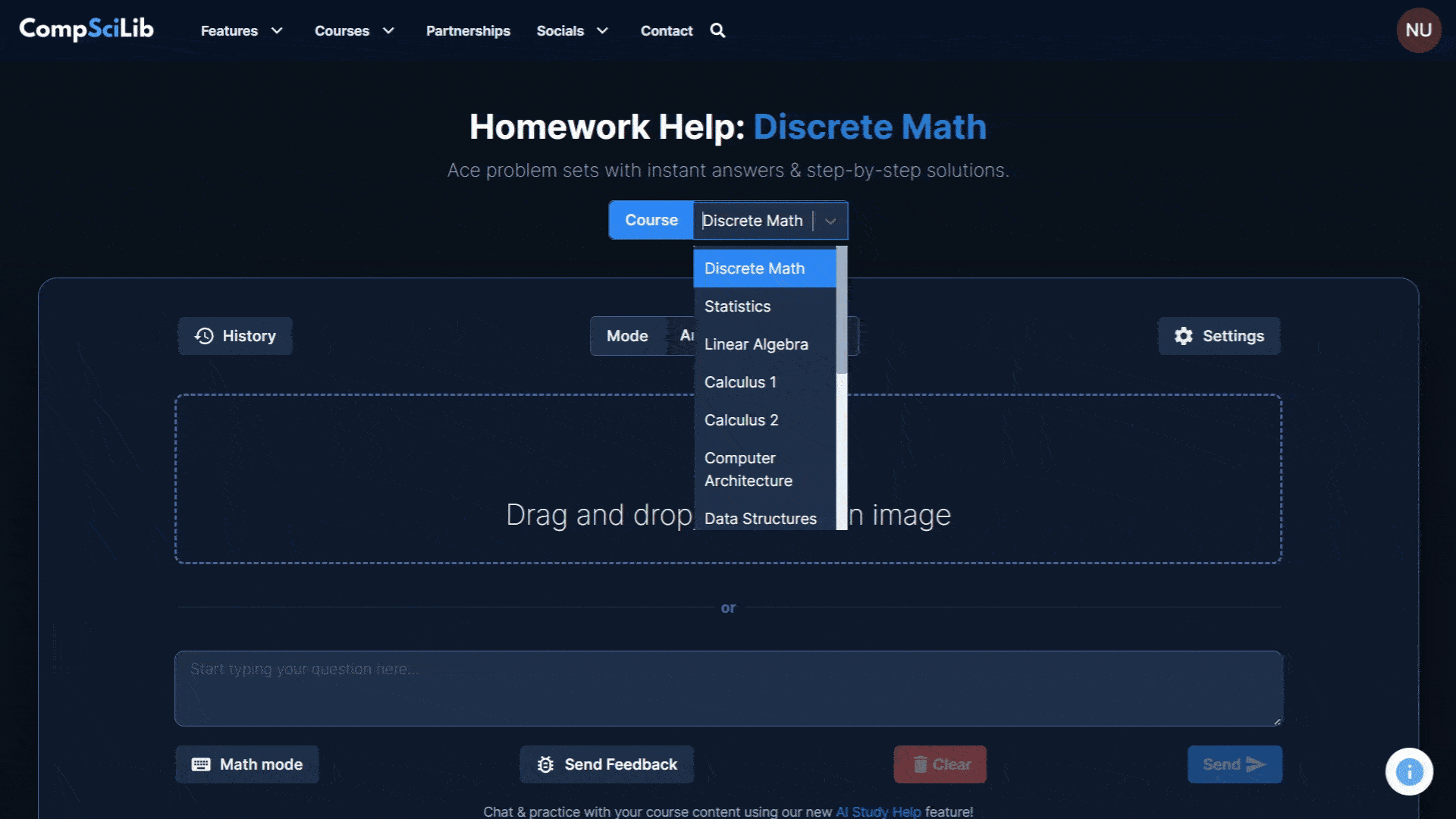Click Send Feedback button

[607, 764]
